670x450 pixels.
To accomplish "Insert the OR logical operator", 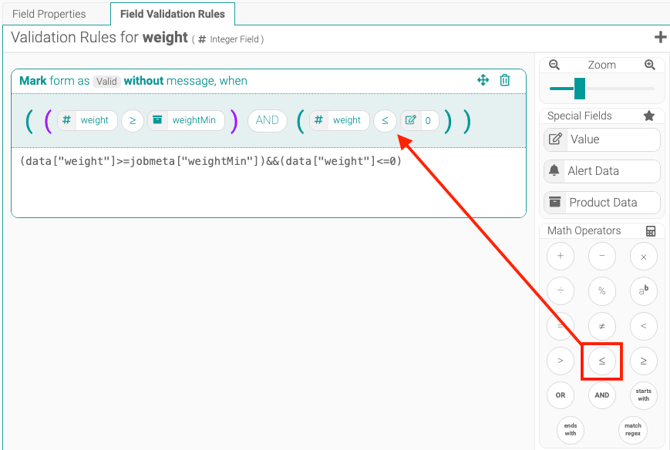I will 560,395.
